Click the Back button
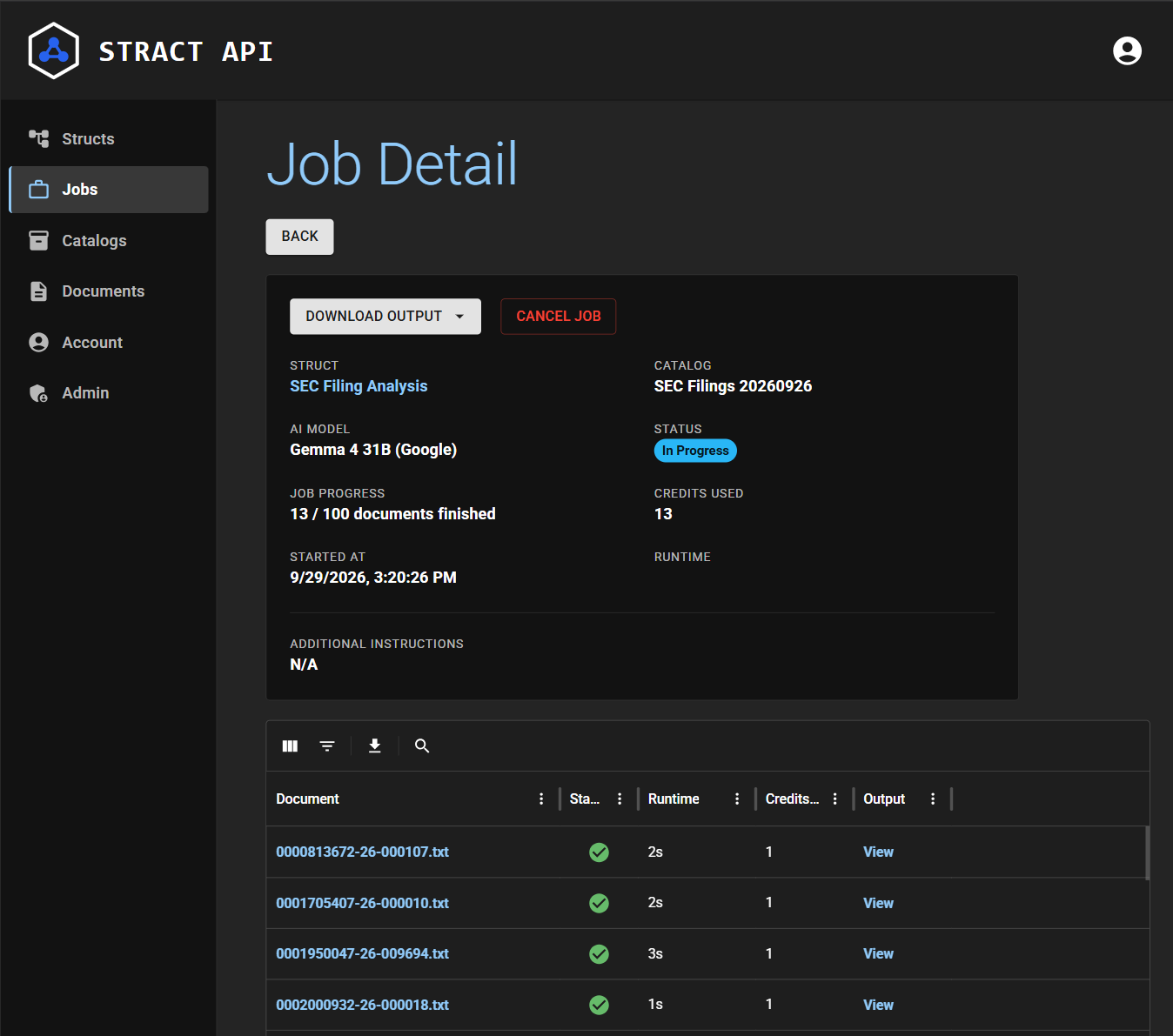 tap(299, 237)
